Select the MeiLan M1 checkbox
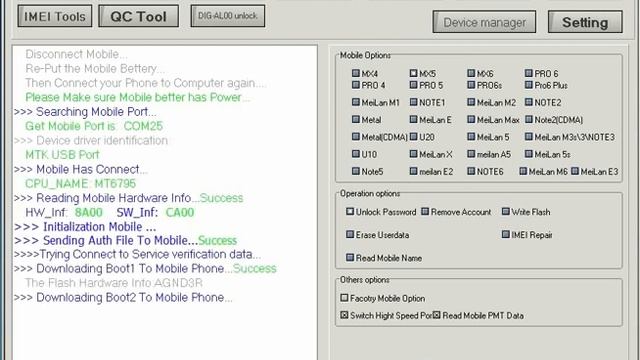Image resolution: width=640 pixels, height=360 pixels. tap(356, 102)
